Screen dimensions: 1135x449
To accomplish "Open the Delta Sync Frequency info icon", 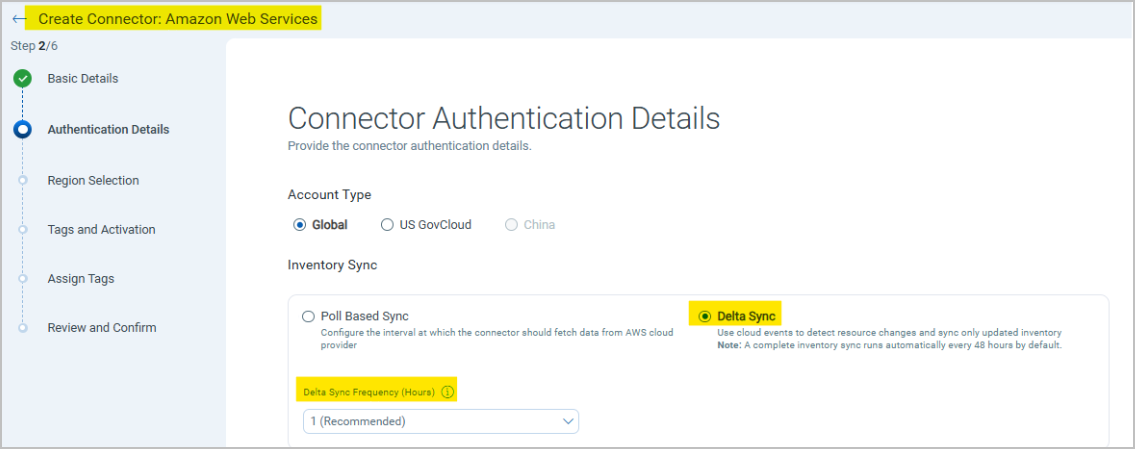I will point(447,393).
